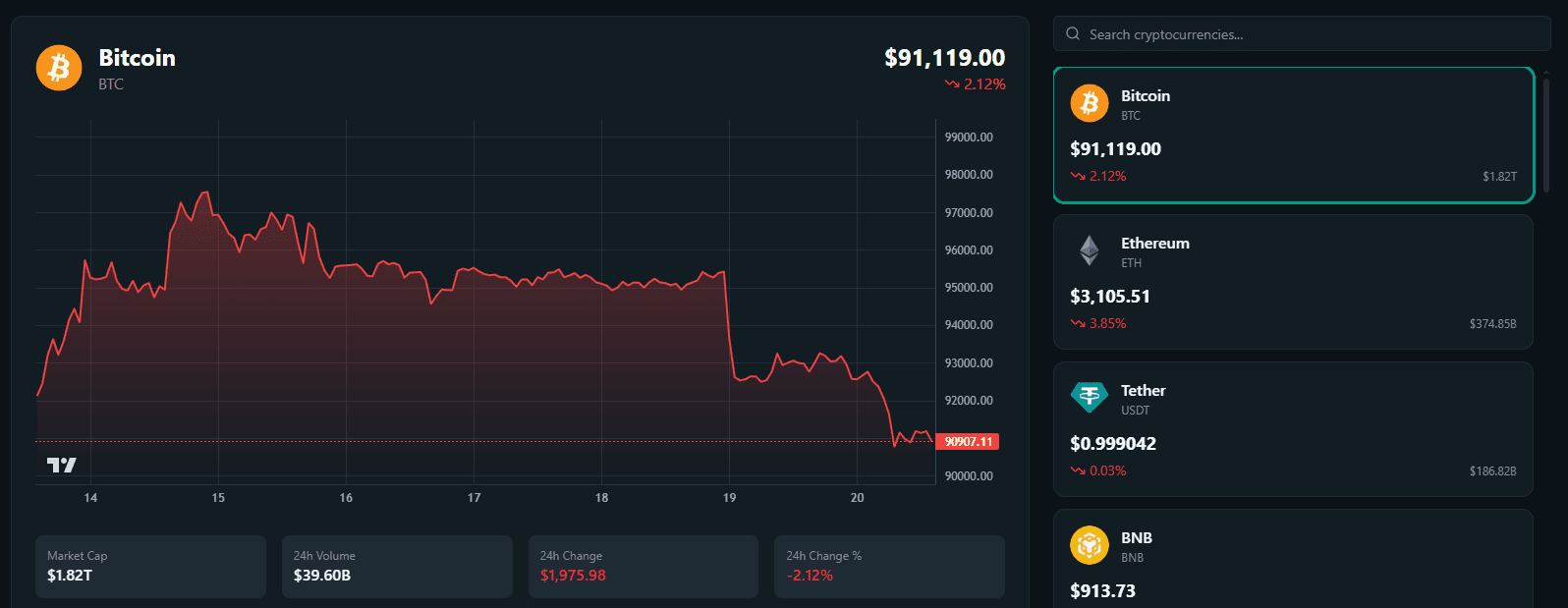Focus the Search cryptocurrencies field
The height and width of the screenshot is (608, 1568).
(1307, 34)
